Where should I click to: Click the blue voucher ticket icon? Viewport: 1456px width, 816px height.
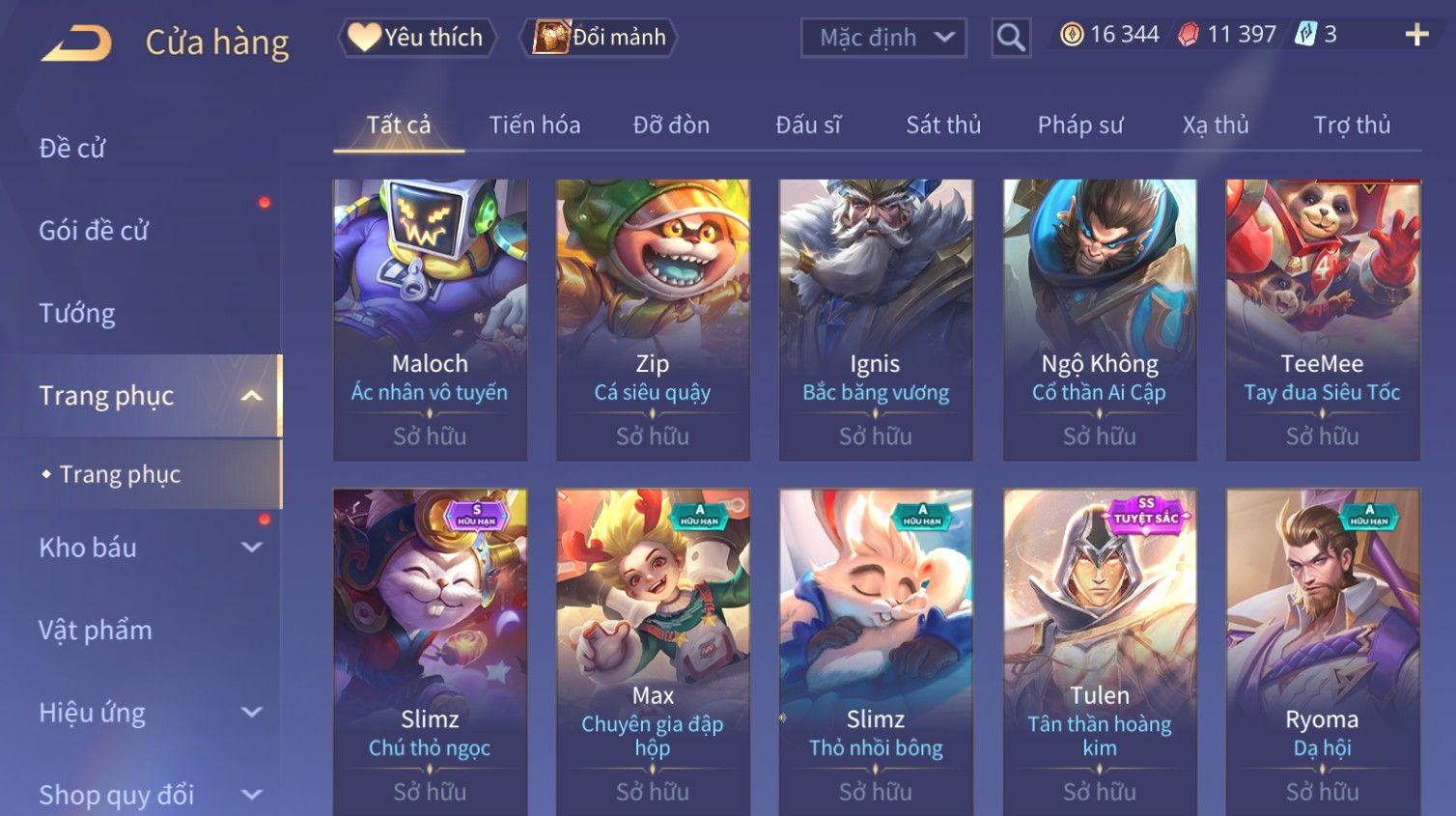pos(1305,35)
